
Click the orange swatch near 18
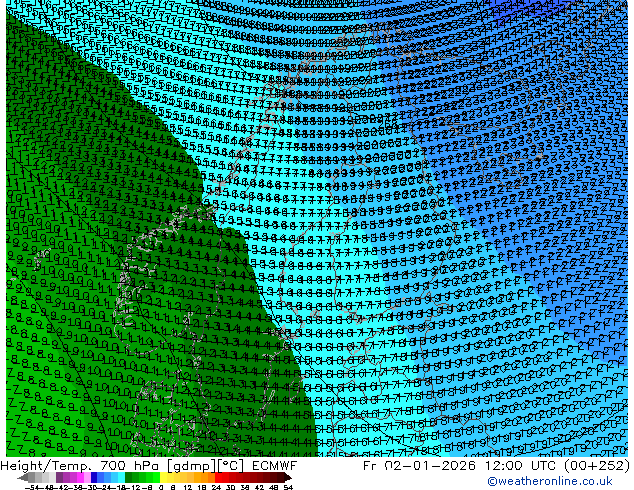click(x=205, y=477)
